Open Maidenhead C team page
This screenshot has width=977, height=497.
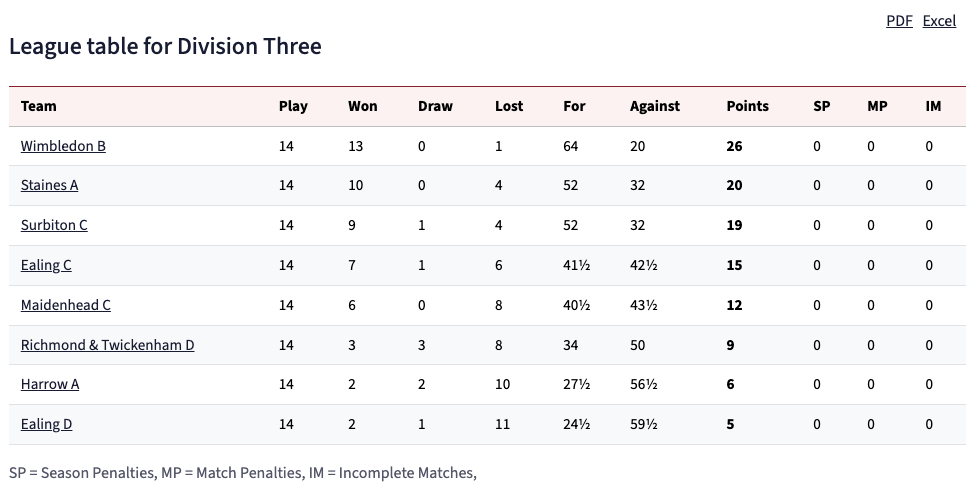click(x=65, y=305)
